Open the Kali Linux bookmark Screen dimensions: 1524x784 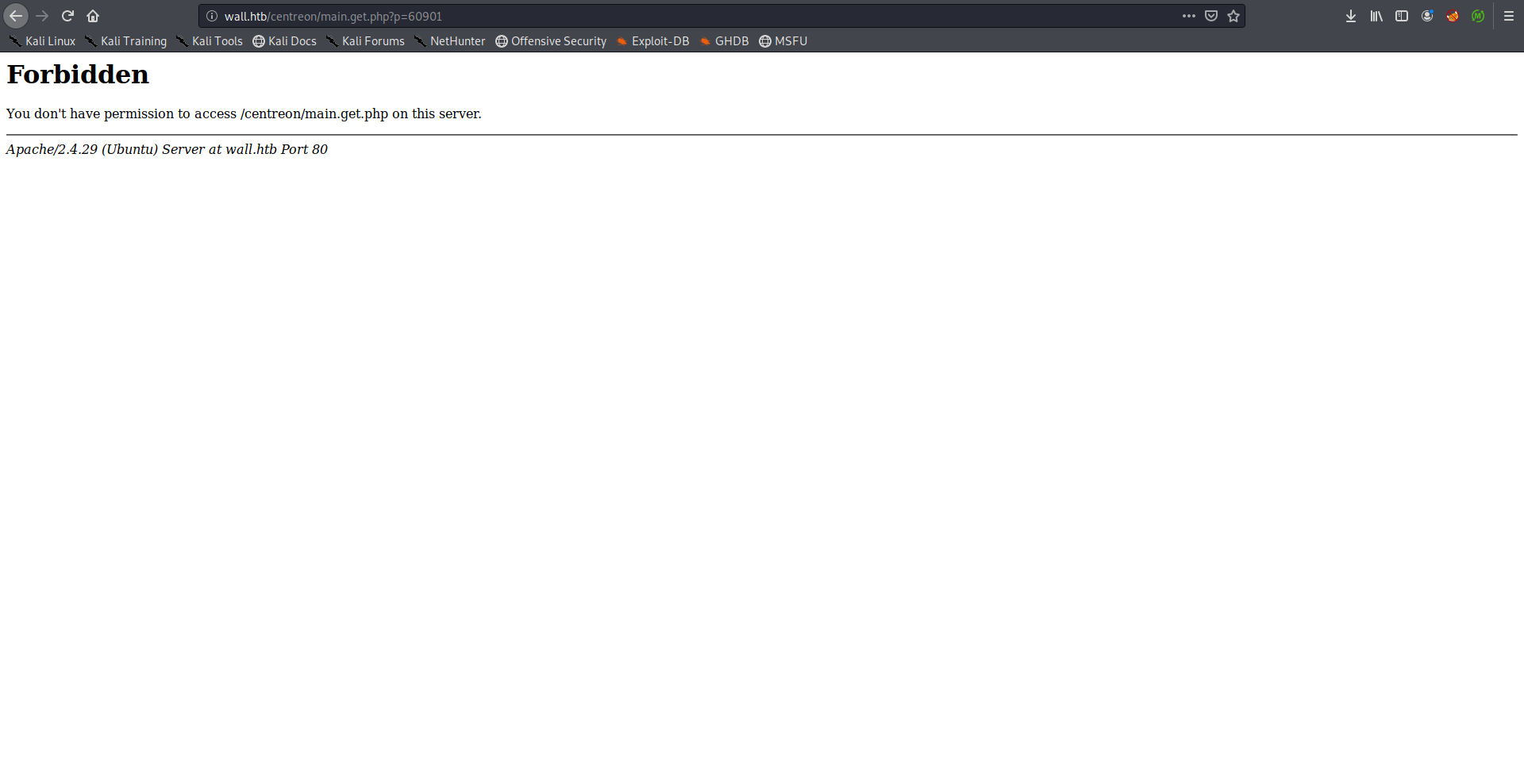[42, 41]
